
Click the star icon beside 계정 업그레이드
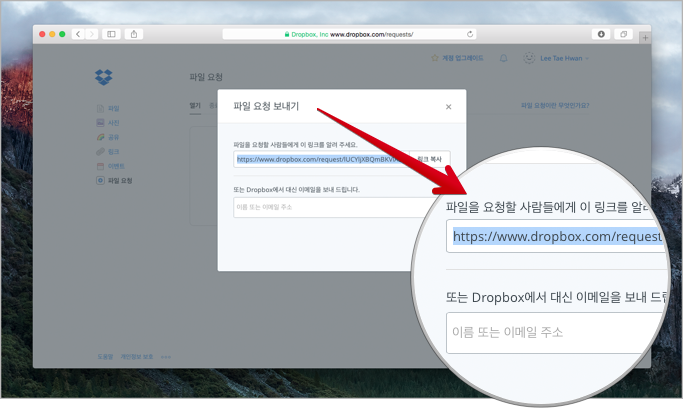435,58
